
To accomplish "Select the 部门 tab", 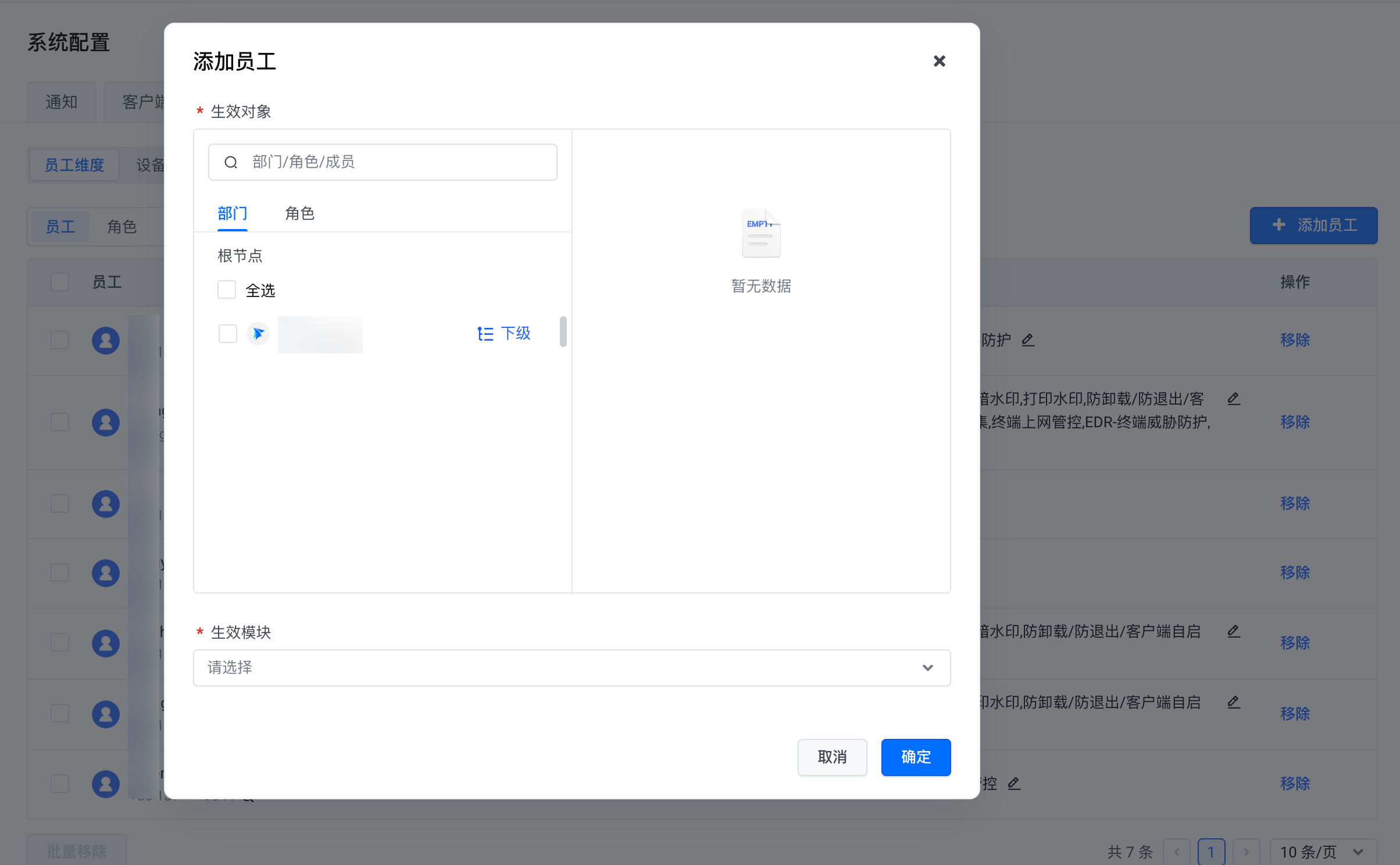I will point(233,213).
